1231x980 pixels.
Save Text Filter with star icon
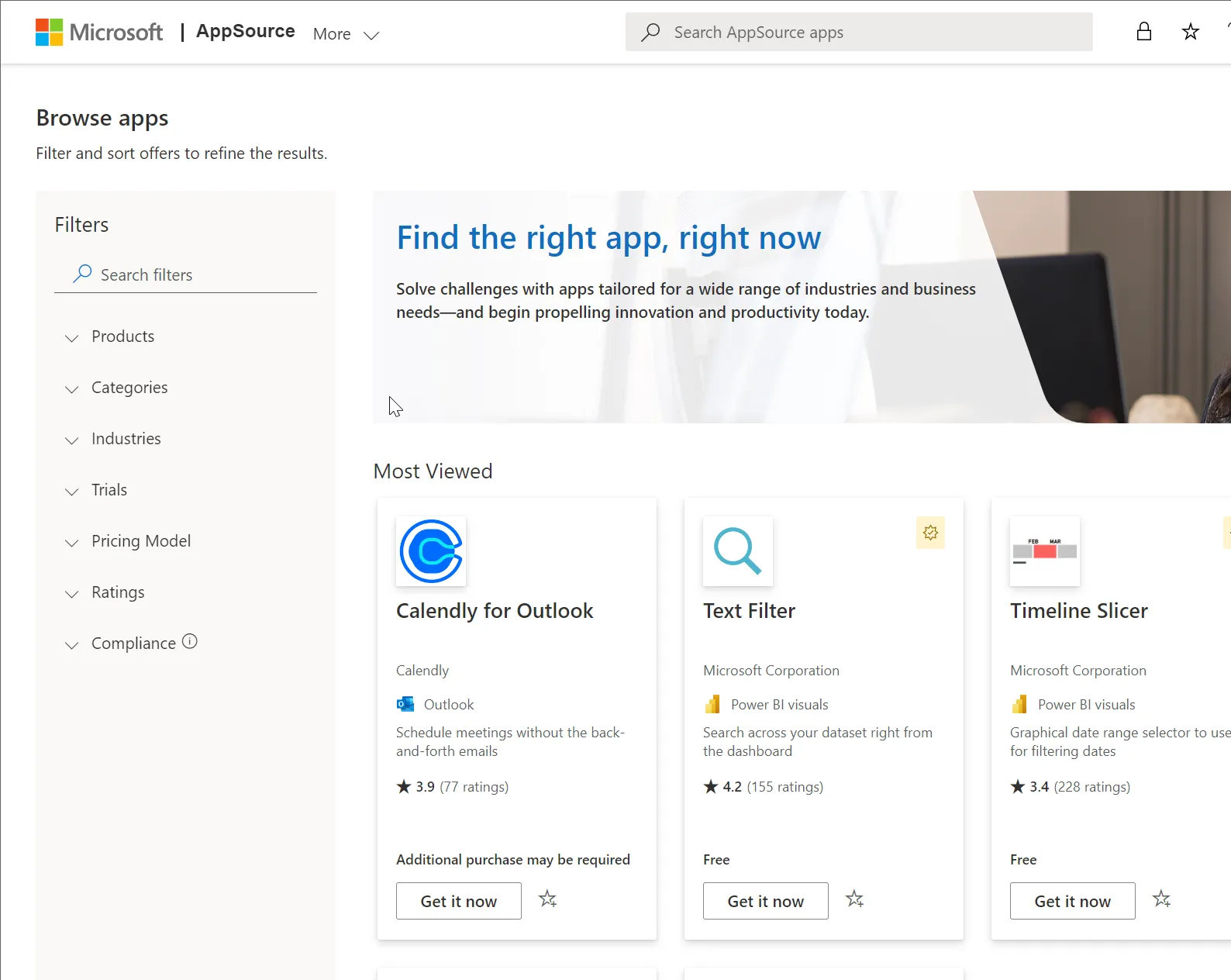point(855,899)
